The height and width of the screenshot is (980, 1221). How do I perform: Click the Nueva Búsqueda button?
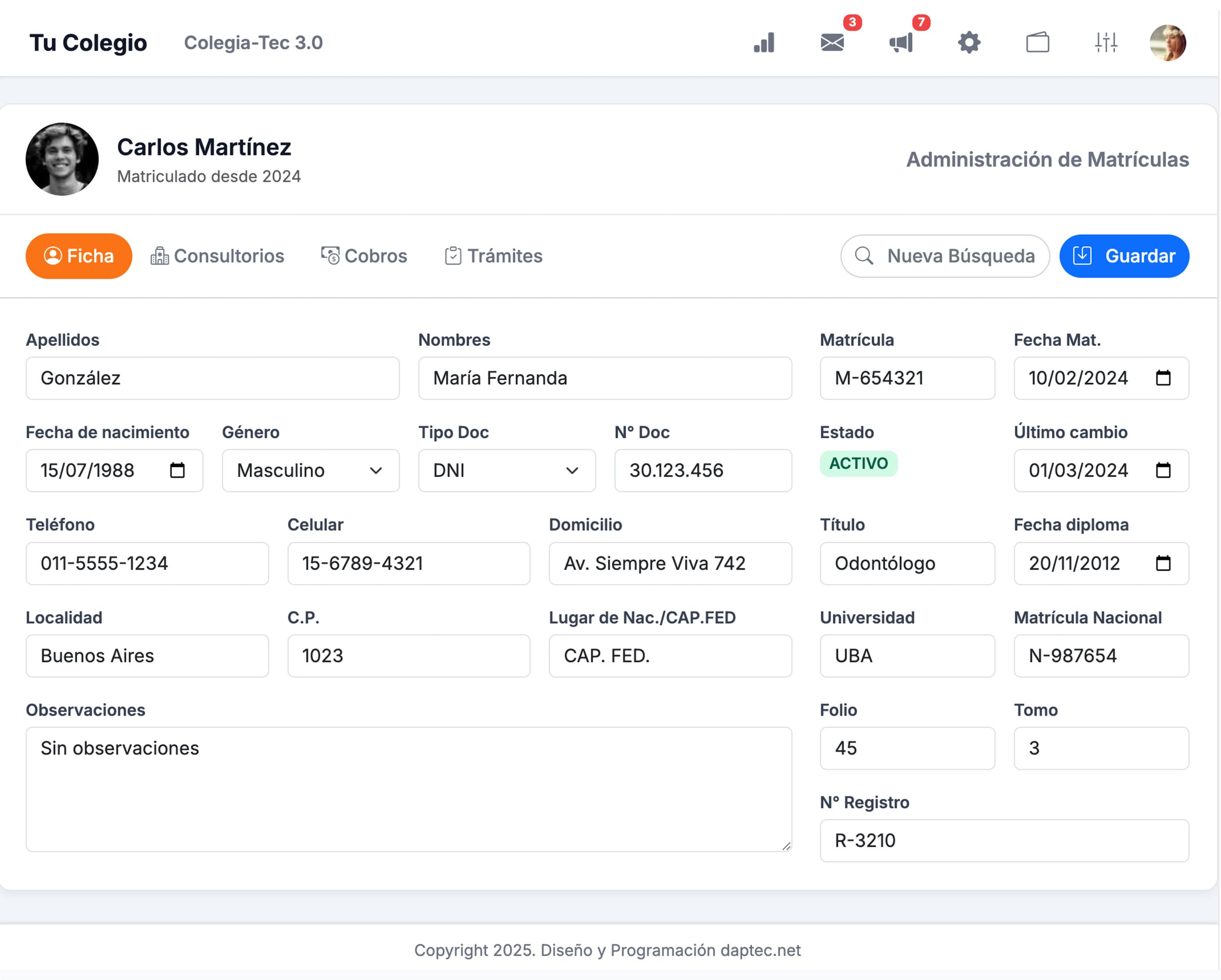tap(945, 256)
